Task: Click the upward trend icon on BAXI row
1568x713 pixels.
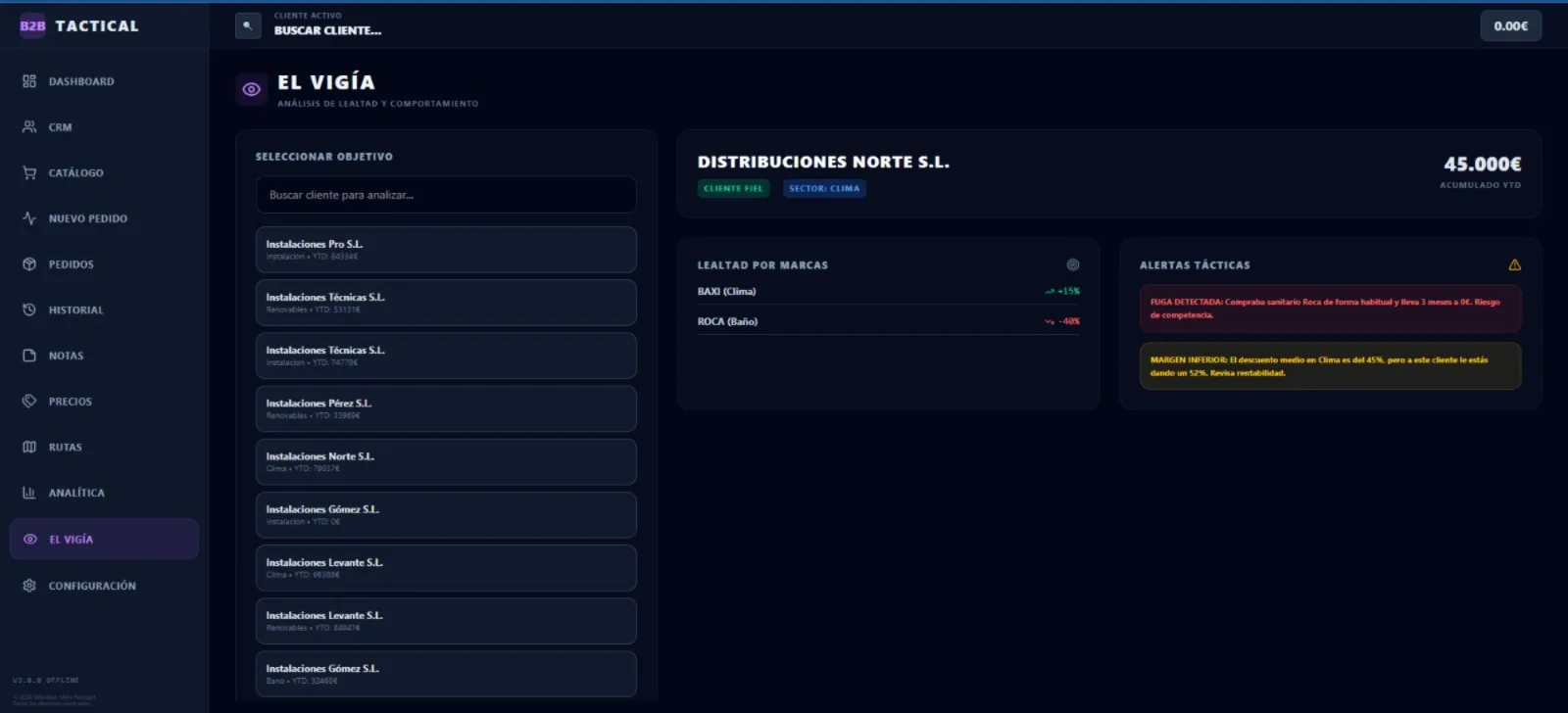Action: (1050, 292)
